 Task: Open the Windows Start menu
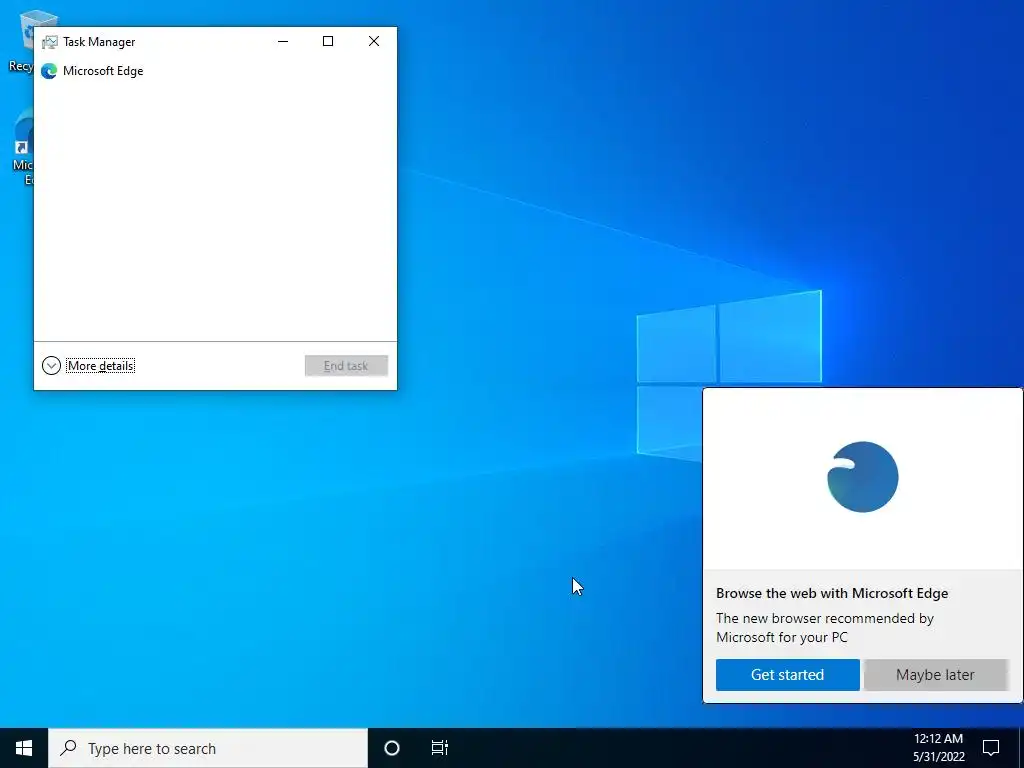24,748
